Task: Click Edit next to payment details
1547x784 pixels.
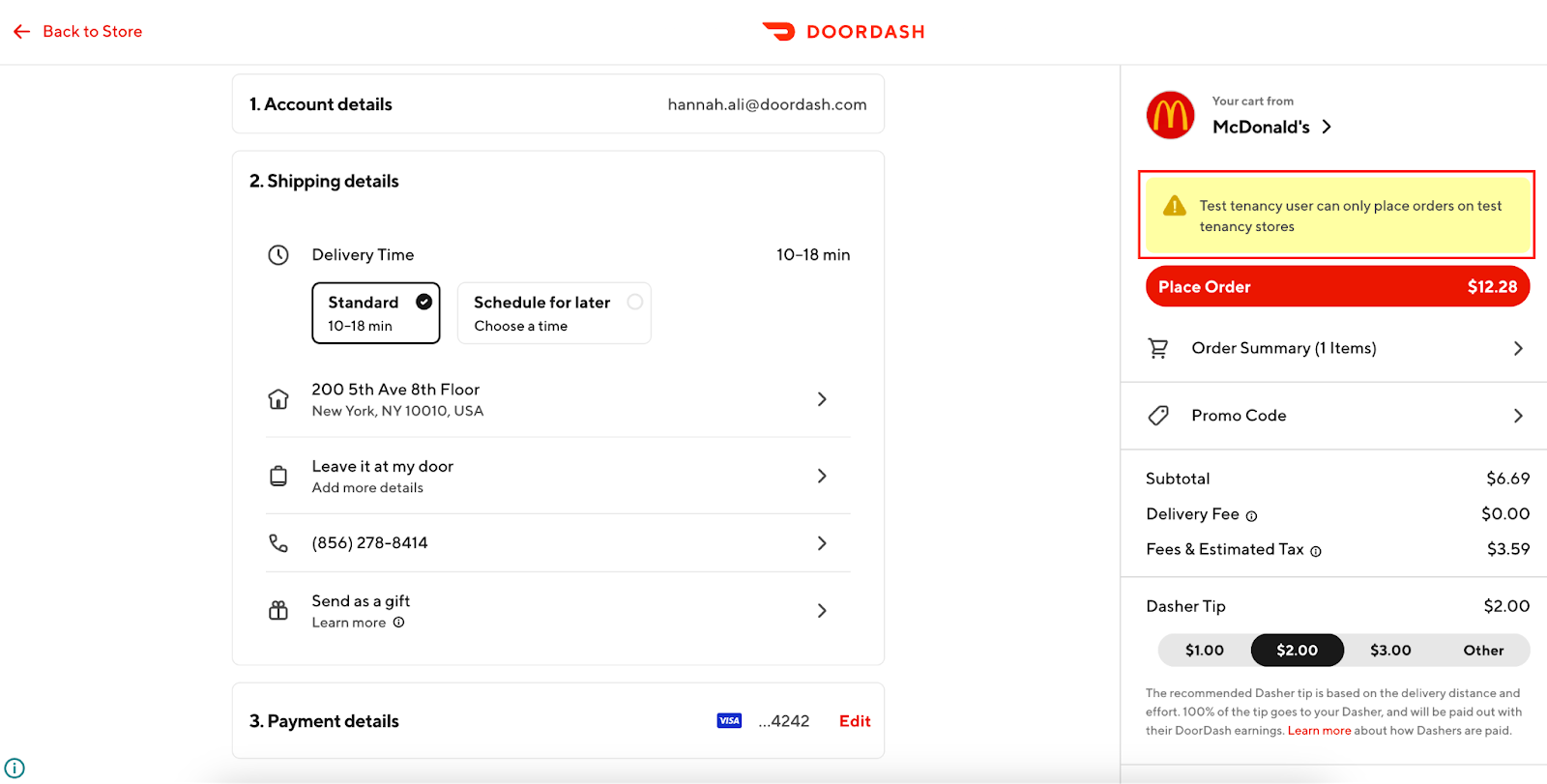Action: (855, 721)
